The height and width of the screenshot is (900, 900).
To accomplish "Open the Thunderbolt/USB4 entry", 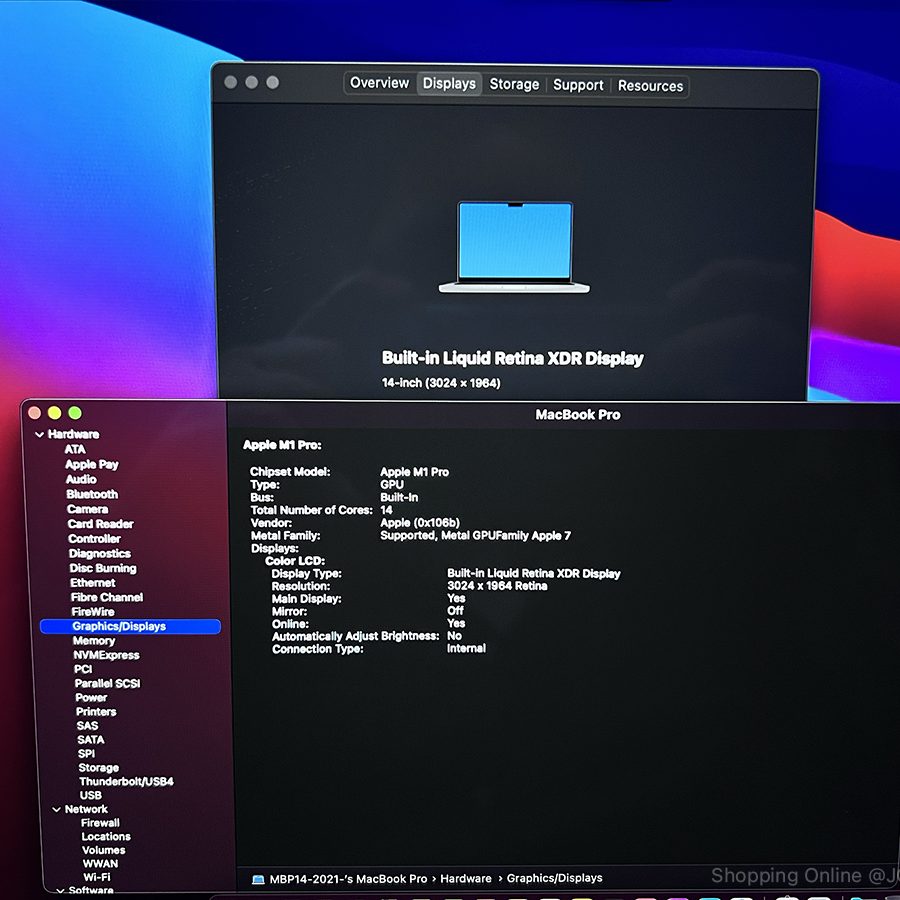I will [126, 782].
